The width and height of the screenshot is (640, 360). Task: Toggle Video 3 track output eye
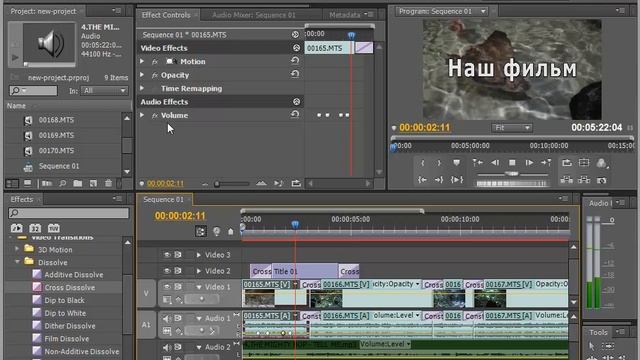click(x=167, y=255)
